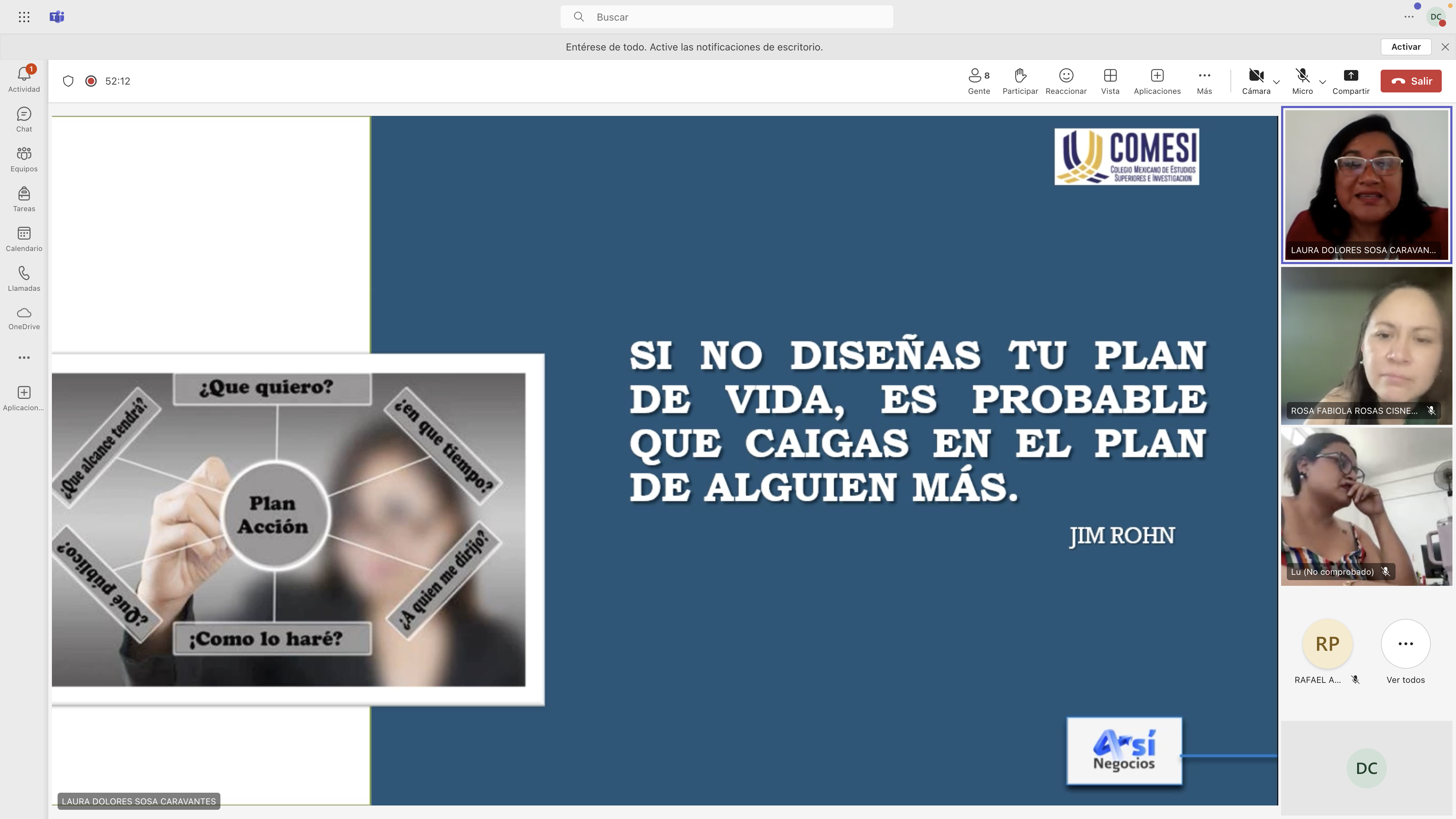Screen dimensions: 1456x819
Task: Open Chat in the sidebar
Action: pos(24,120)
